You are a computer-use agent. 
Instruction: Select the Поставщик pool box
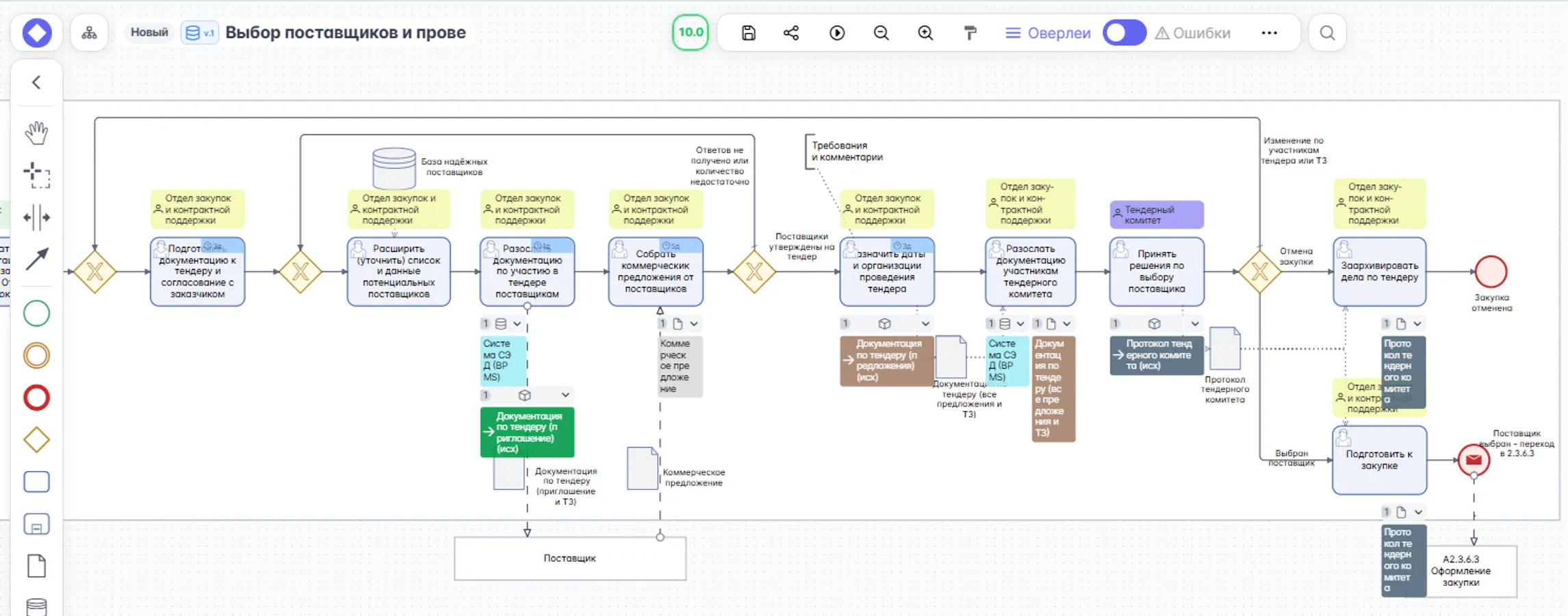[570, 559]
